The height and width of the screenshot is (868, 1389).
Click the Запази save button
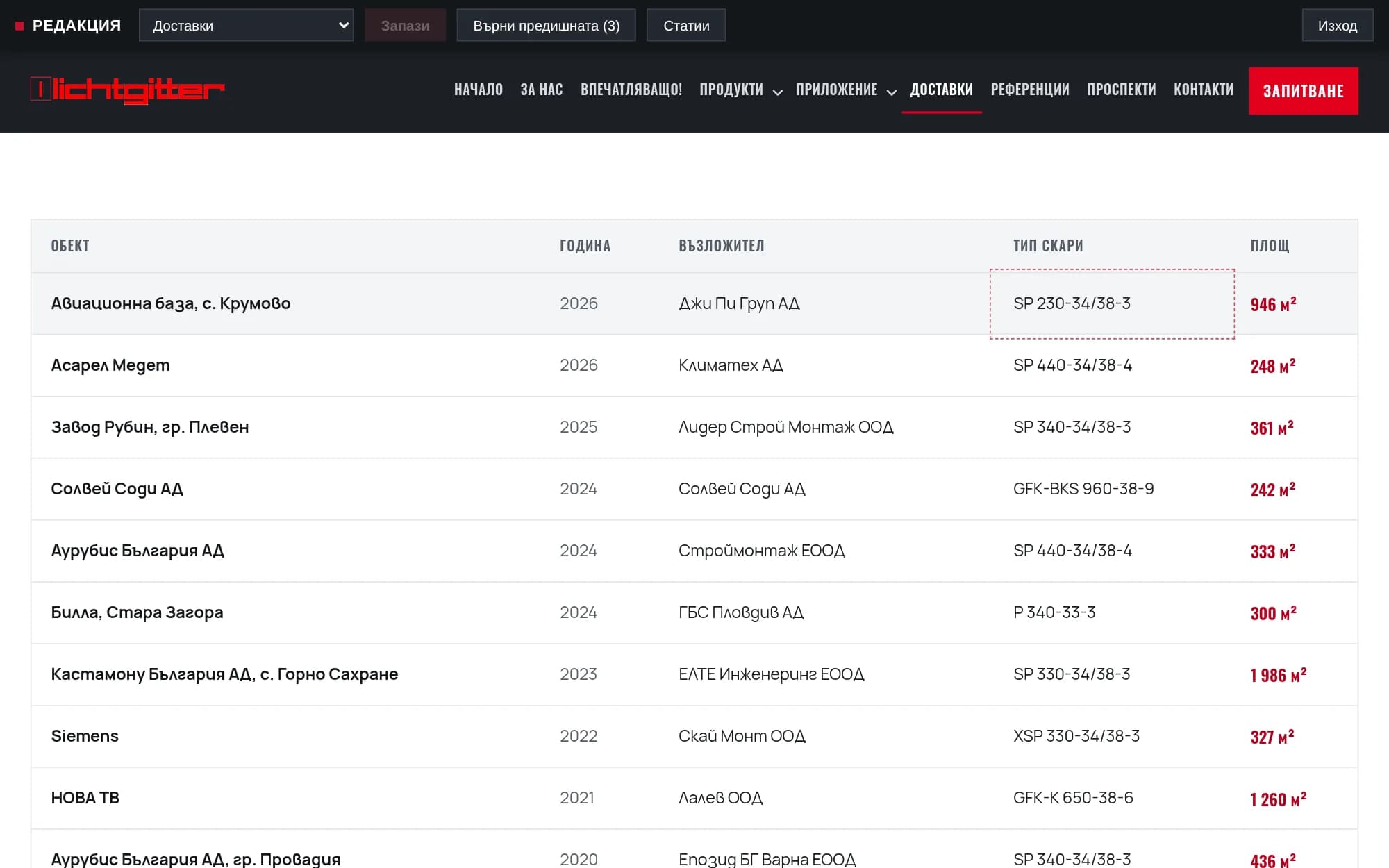(405, 26)
